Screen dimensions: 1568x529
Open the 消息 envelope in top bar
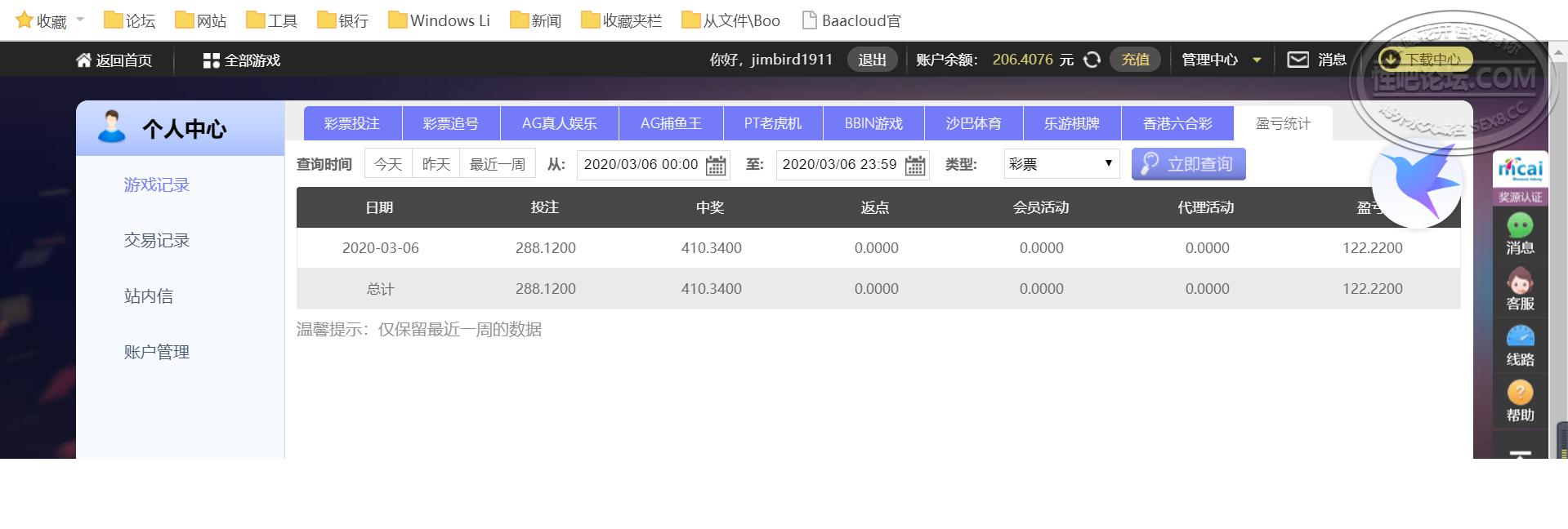[x=1317, y=60]
